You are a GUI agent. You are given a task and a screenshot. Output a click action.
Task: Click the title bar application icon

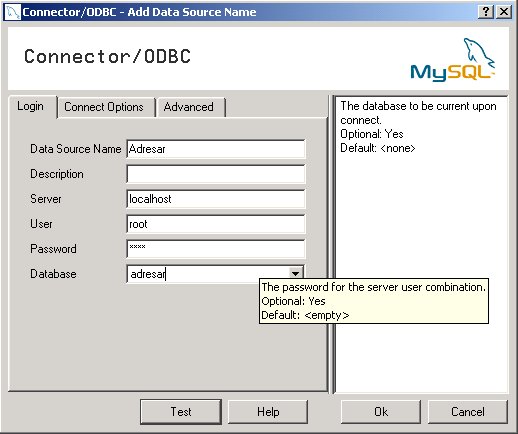point(13,12)
